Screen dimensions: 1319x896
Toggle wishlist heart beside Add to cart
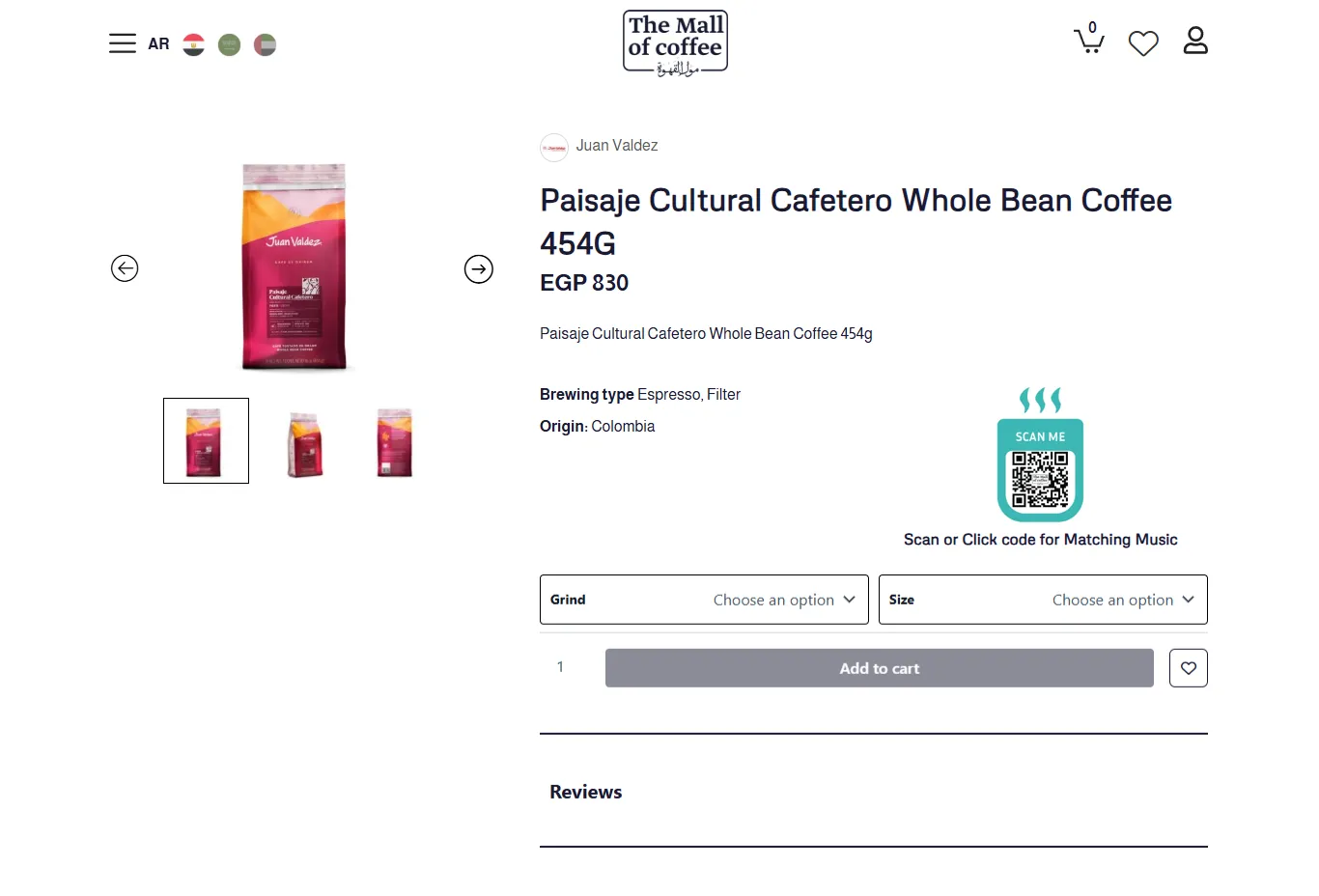click(x=1189, y=668)
